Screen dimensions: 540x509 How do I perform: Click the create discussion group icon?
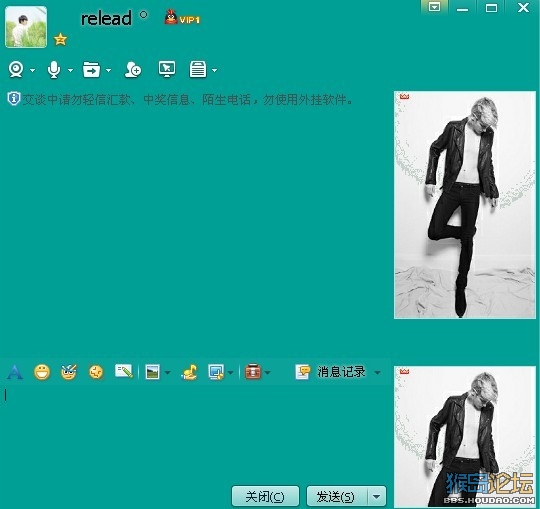click(133, 70)
